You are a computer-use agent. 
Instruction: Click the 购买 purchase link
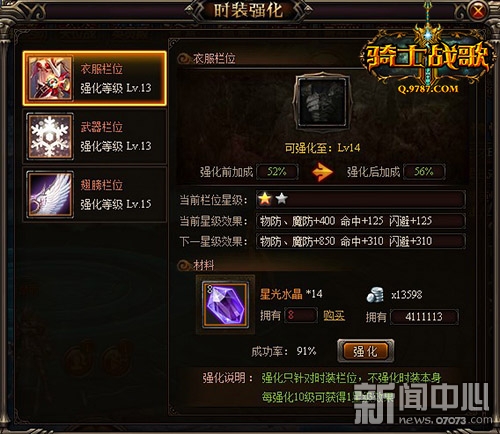coord(334,315)
